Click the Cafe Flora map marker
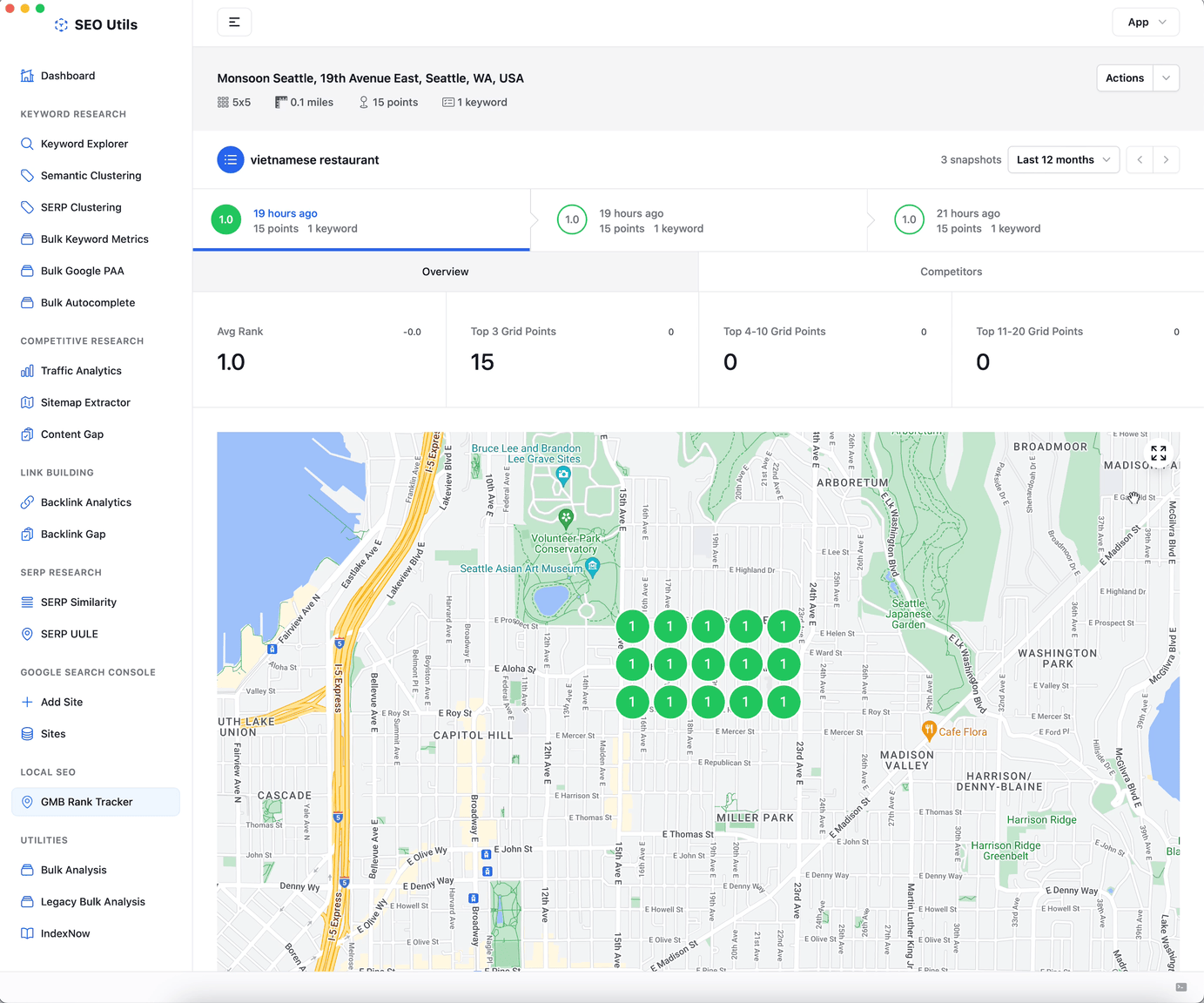The width and height of the screenshot is (1204, 1003). [x=929, y=730]
